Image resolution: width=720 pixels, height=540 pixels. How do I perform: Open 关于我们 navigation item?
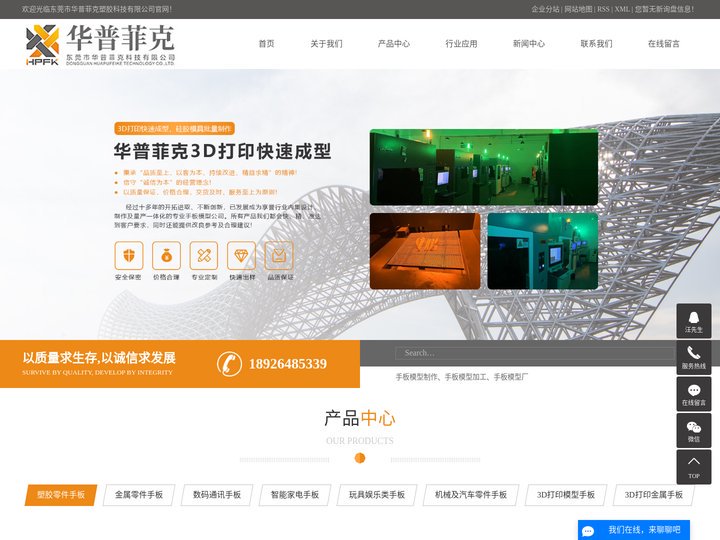pos(326,44)
